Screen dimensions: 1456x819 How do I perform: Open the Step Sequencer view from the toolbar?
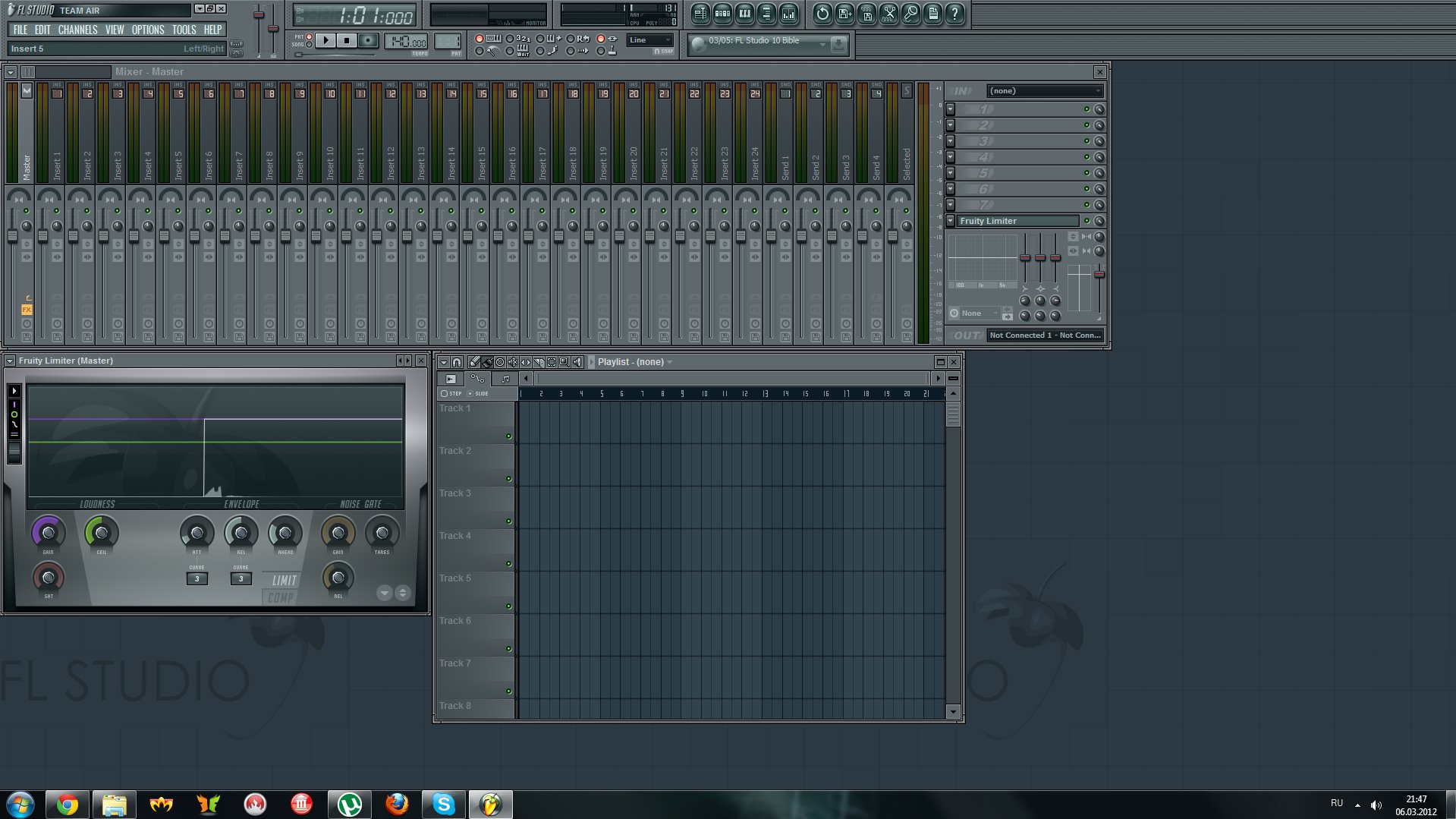click(722, 13)
